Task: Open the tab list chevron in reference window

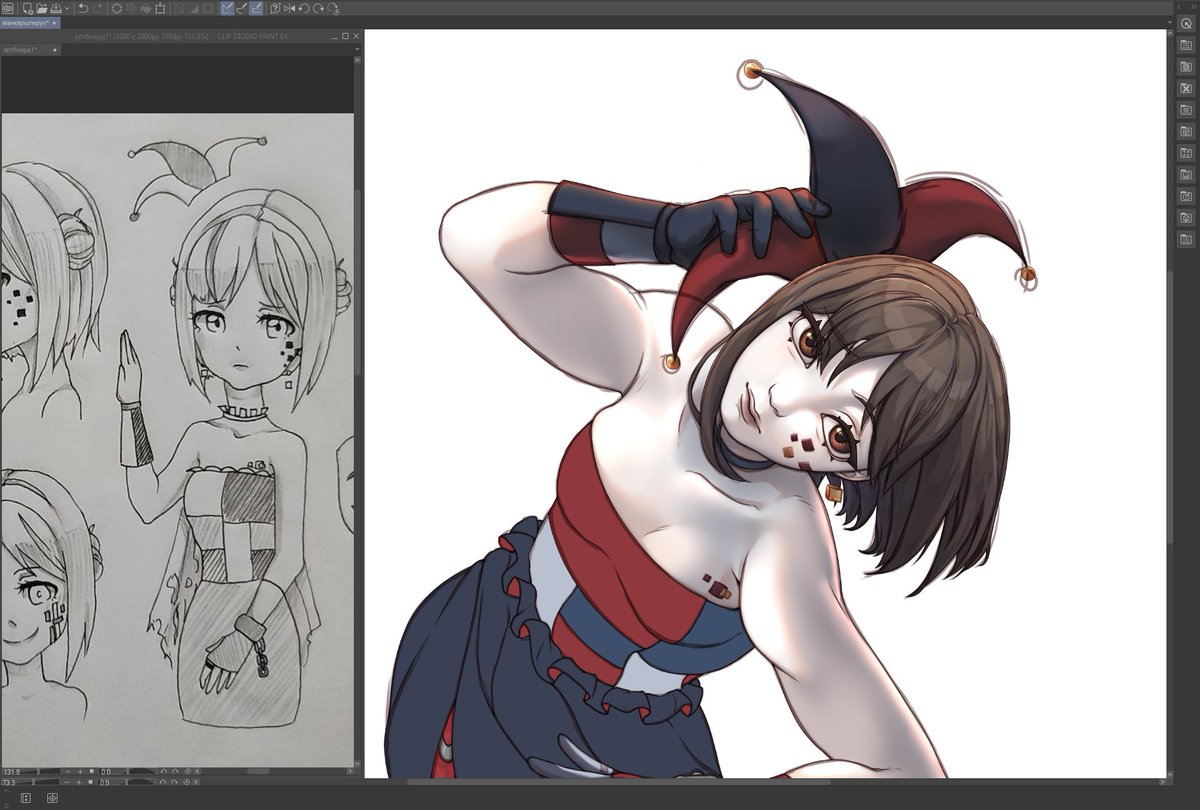Action: coord(357,49)
